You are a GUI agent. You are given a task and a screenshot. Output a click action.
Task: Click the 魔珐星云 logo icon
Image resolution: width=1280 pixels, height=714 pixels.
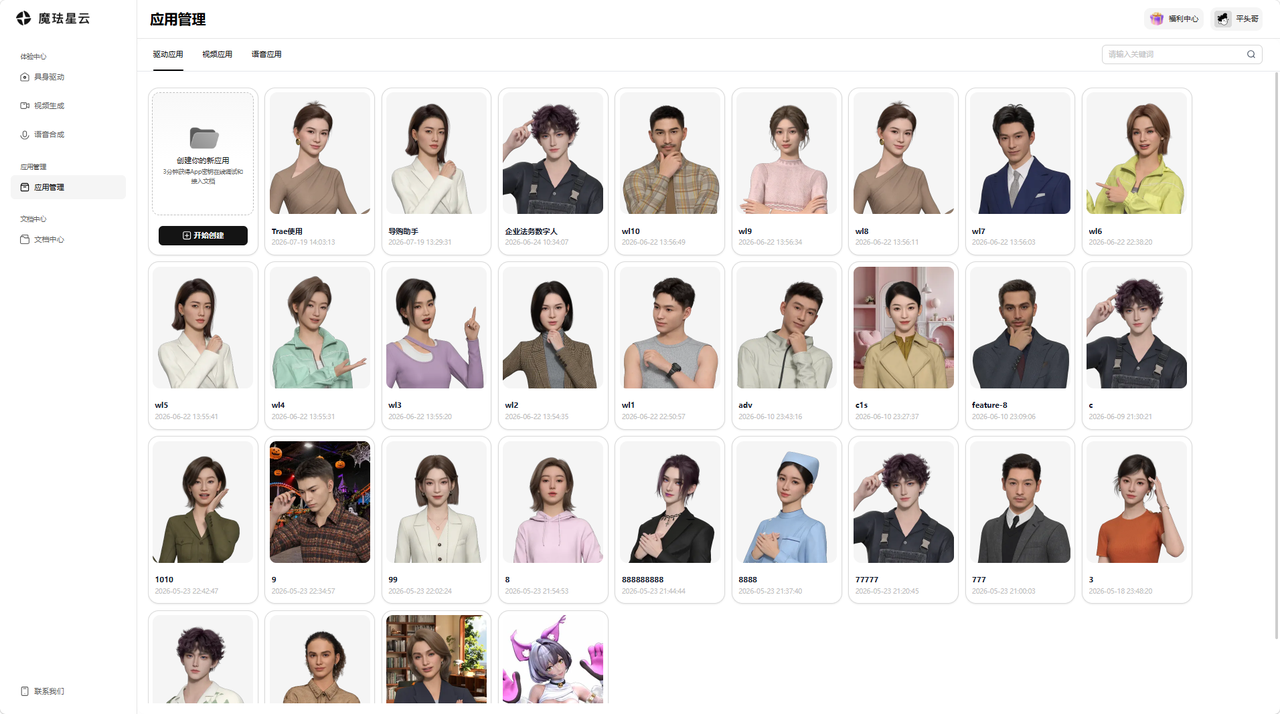pyautogui.click(x=24, y=18)
